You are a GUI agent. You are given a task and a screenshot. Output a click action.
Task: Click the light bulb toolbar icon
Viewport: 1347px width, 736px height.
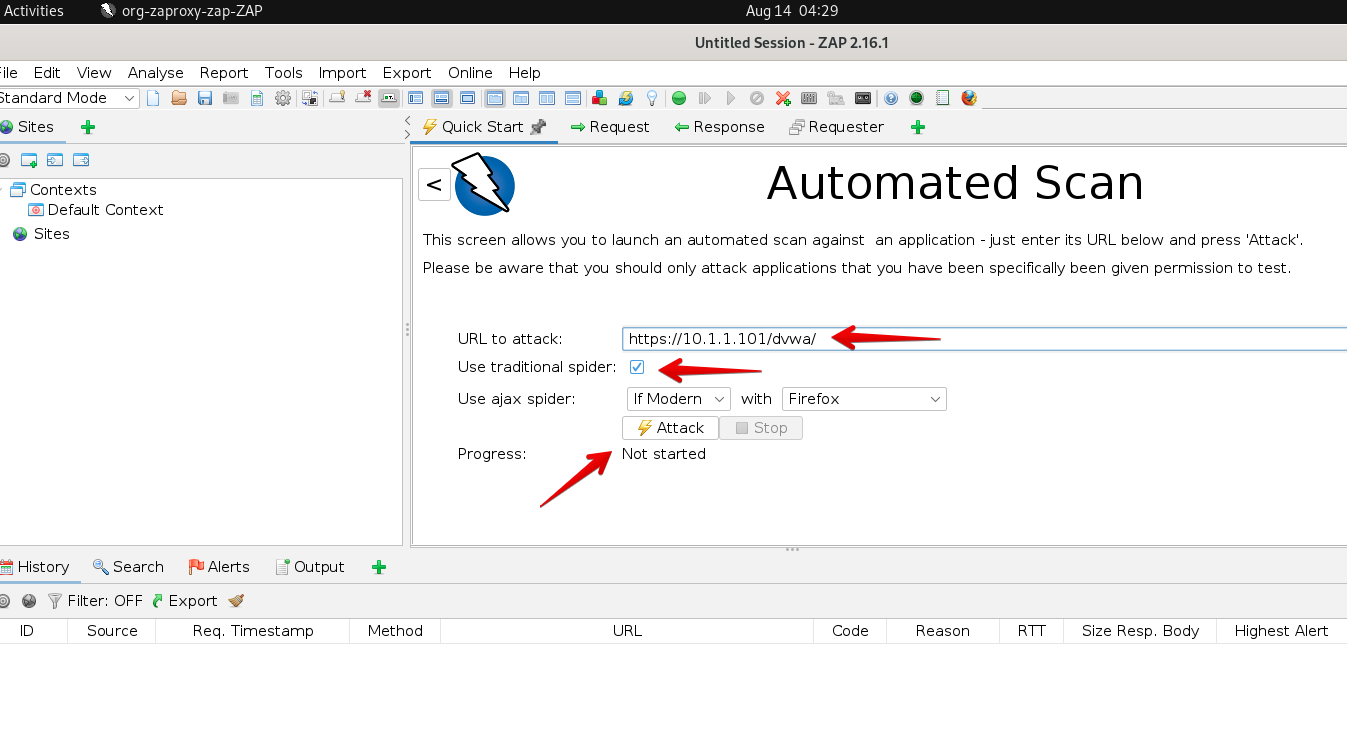click(652, 98)
